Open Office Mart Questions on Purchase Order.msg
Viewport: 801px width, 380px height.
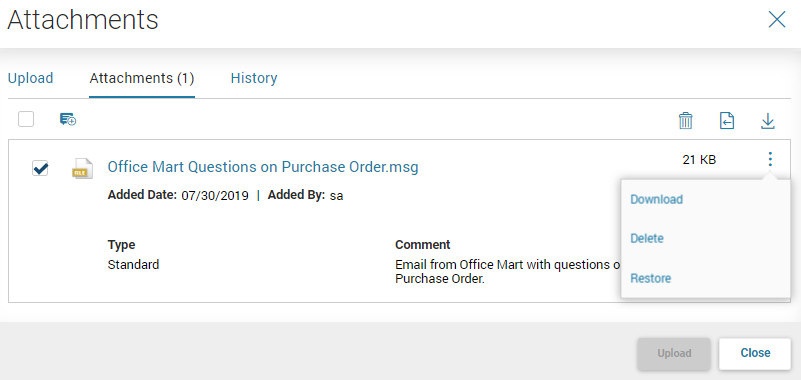coord(263,167)
